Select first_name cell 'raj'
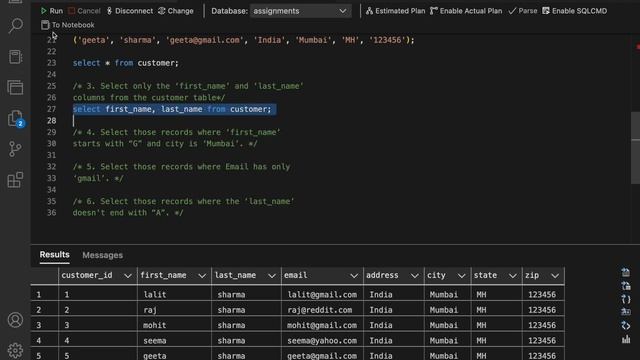This screenshot has height=360, width=640. (174, 310)
